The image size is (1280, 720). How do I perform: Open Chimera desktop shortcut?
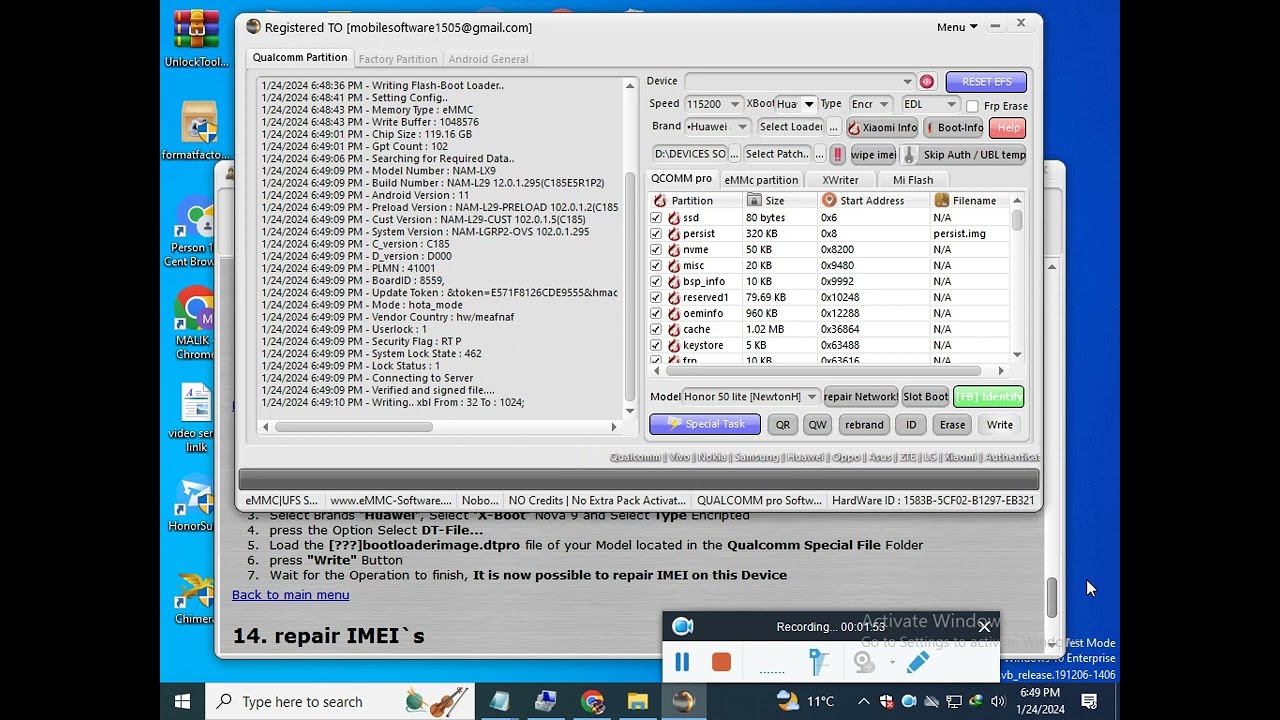[194, 598]
